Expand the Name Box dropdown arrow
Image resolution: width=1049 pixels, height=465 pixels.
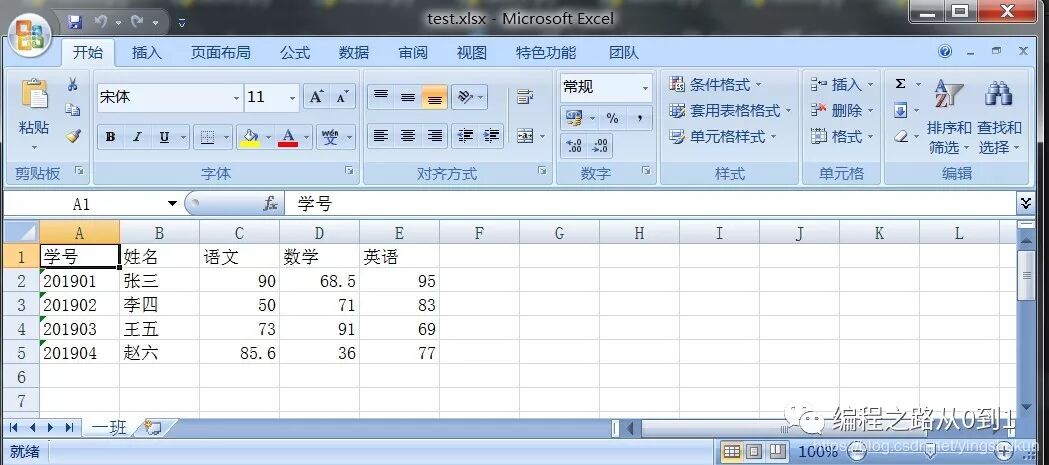(173, 203)
